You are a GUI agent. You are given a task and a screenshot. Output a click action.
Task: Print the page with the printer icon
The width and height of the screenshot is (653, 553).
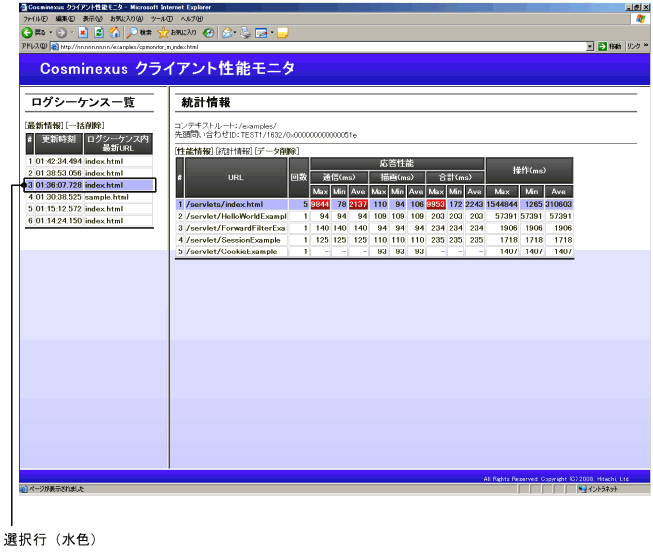pyautogui.click(x=246, y=32)
